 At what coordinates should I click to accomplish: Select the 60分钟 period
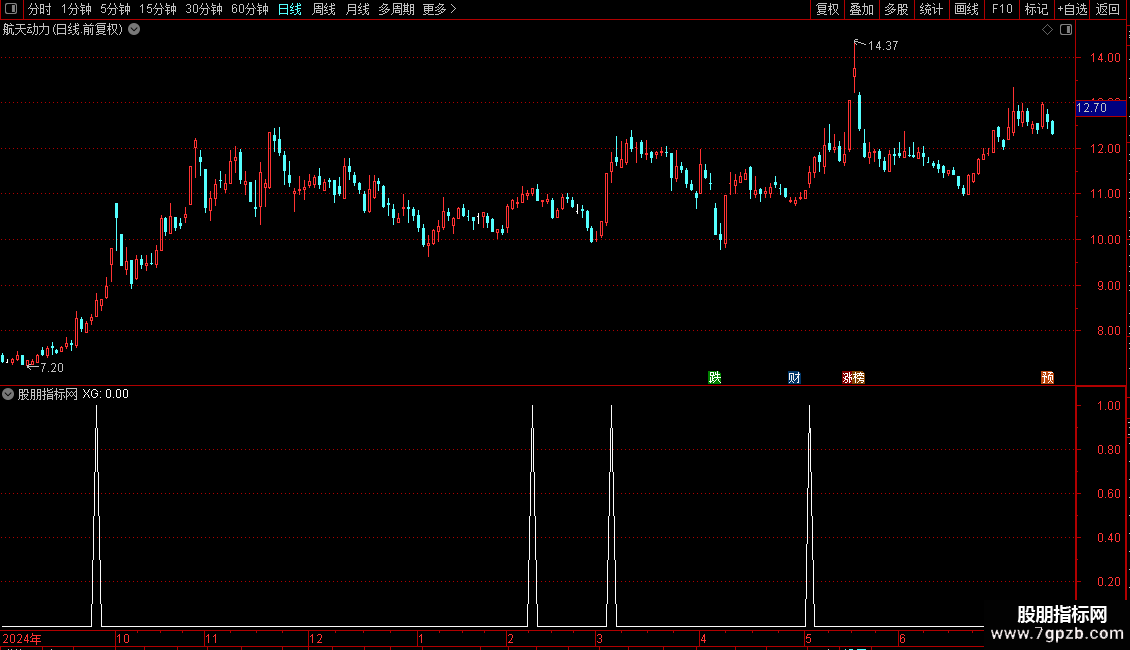250,9
